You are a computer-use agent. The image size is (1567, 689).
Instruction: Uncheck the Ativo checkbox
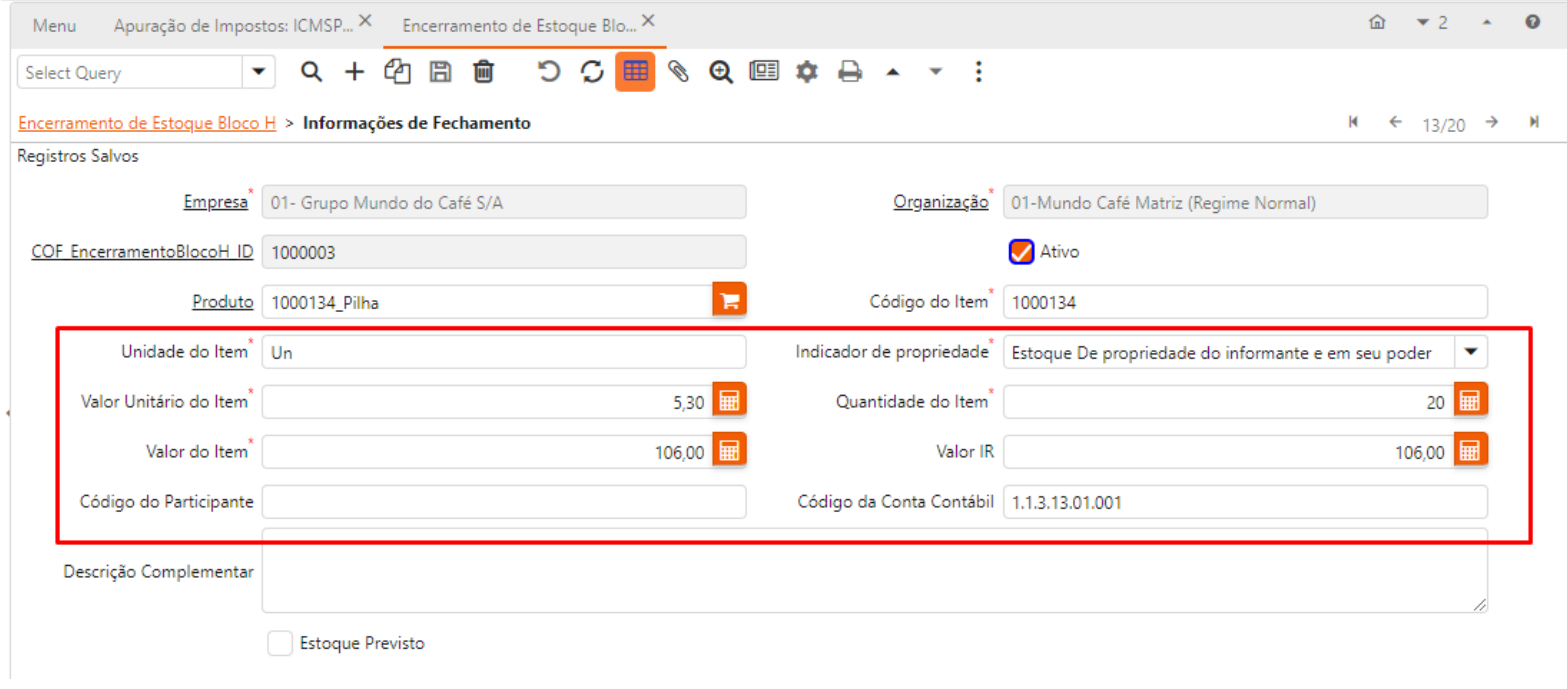[1020, 252]
